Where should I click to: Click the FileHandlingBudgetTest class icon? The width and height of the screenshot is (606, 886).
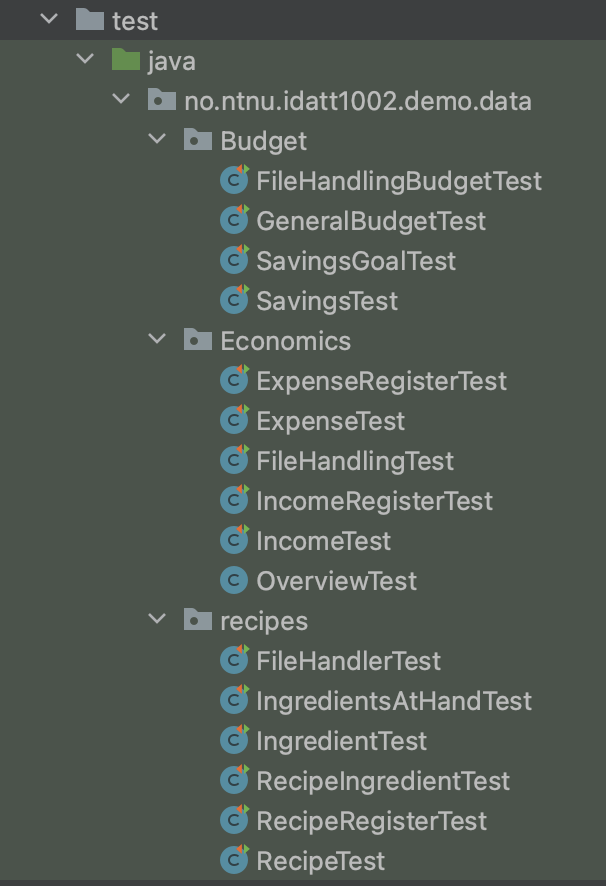click(x=234, y=180)
